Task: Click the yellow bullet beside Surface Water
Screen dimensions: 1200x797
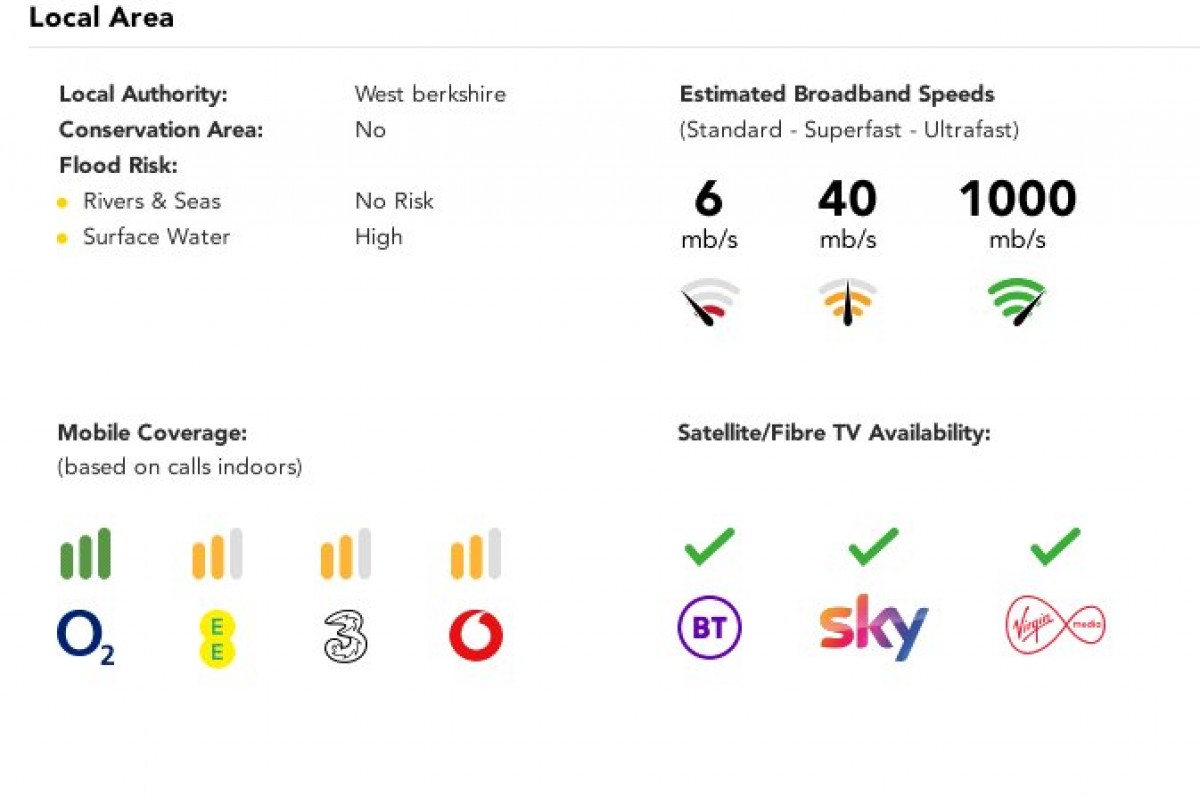Action: coord(62,239)
